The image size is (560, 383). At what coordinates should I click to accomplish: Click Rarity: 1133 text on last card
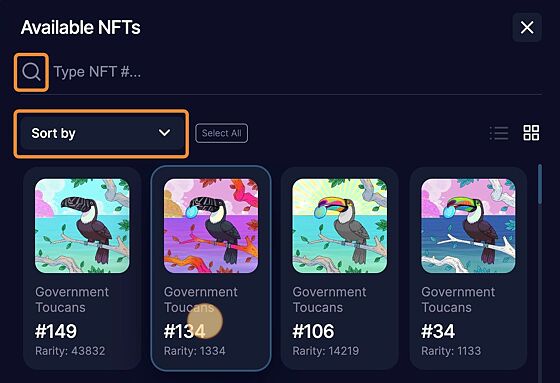click(x=451, y=351)
